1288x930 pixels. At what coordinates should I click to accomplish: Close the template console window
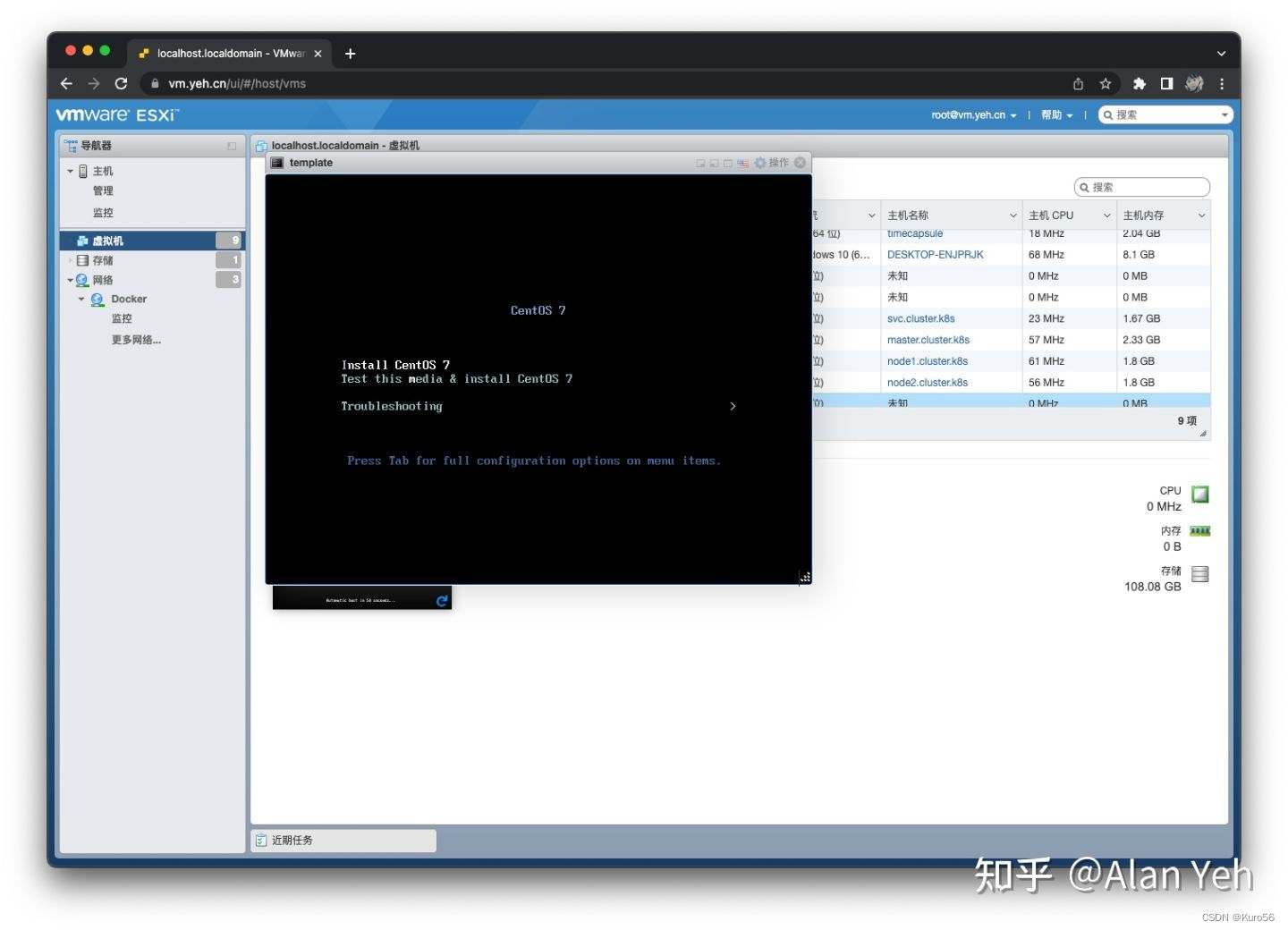801,163
